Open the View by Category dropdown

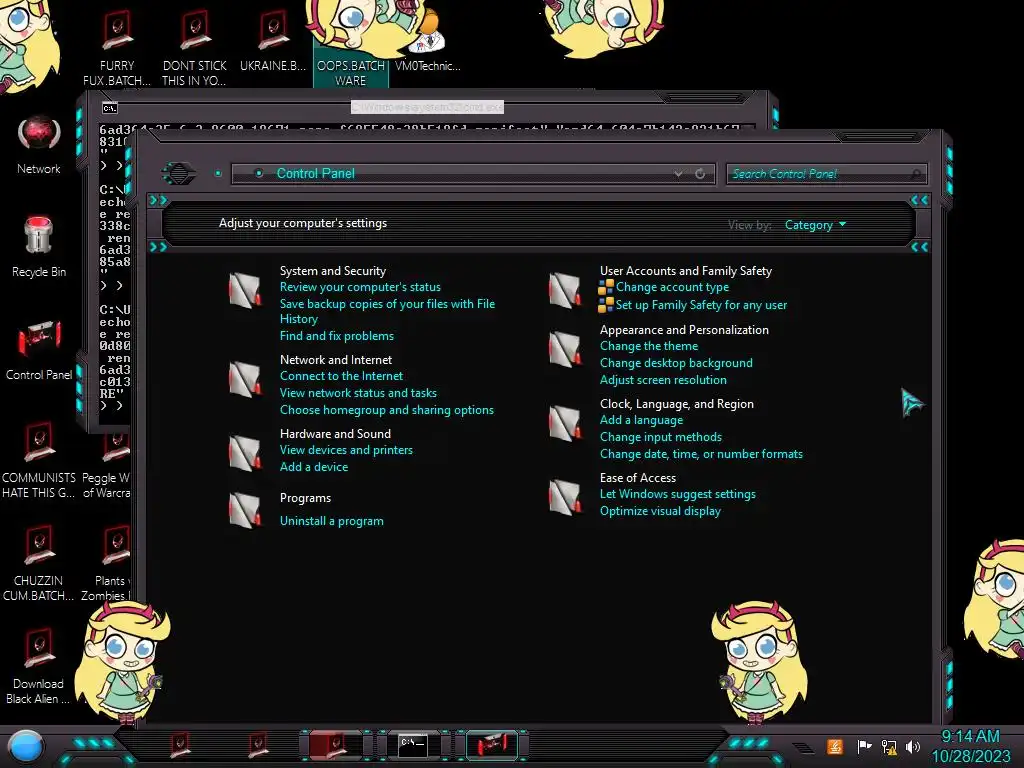815,225
